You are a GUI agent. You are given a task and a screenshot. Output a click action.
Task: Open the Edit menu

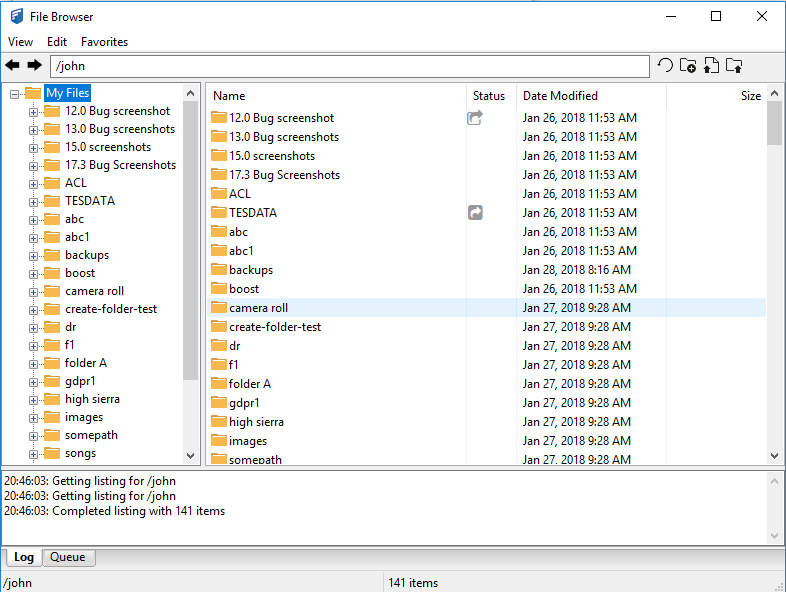click(x=57, y=42)
